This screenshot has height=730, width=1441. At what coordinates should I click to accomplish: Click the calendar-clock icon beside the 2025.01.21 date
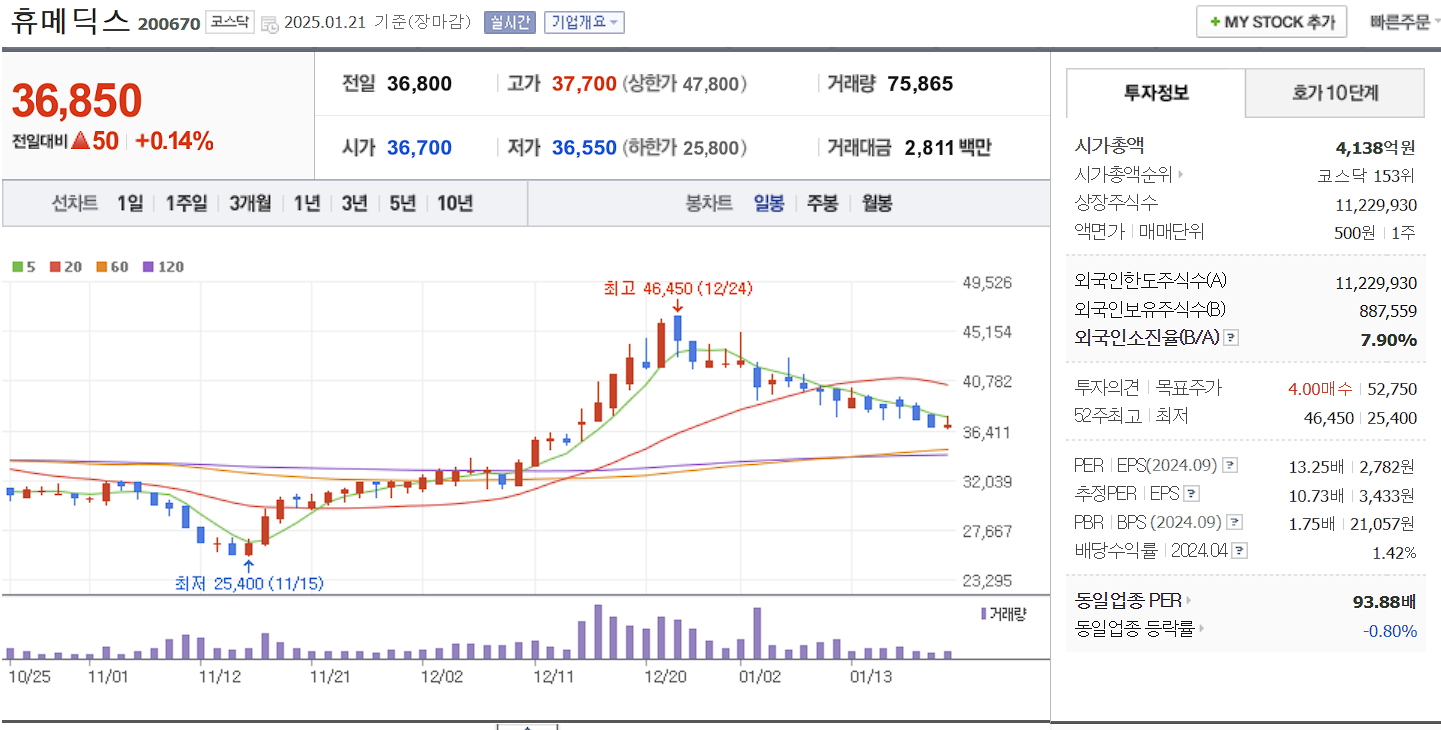click(268, 22)
